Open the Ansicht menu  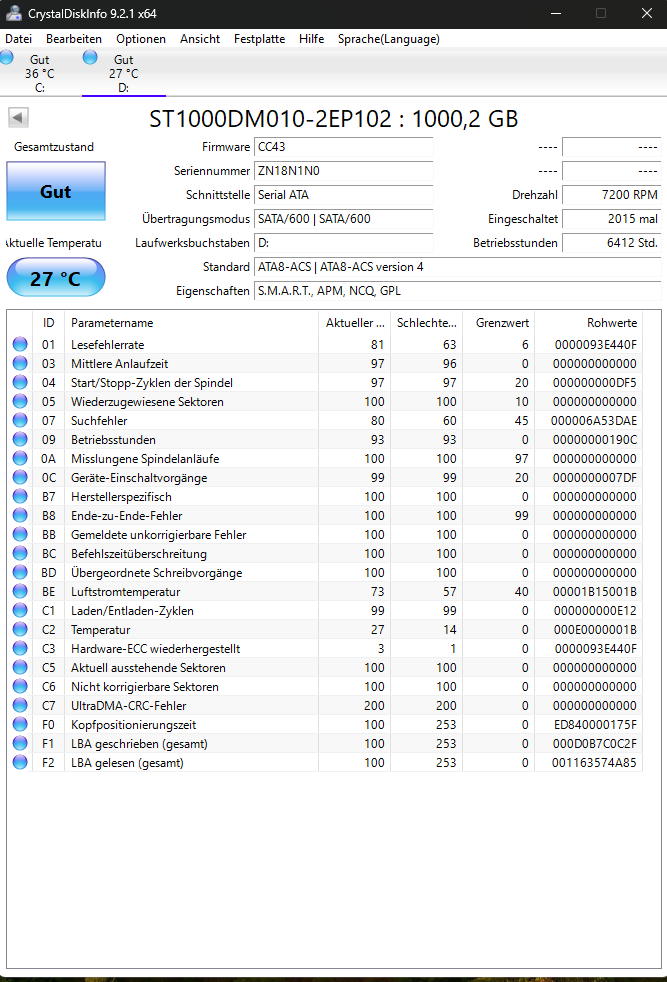pyautogui.click(x=200, y=39)
